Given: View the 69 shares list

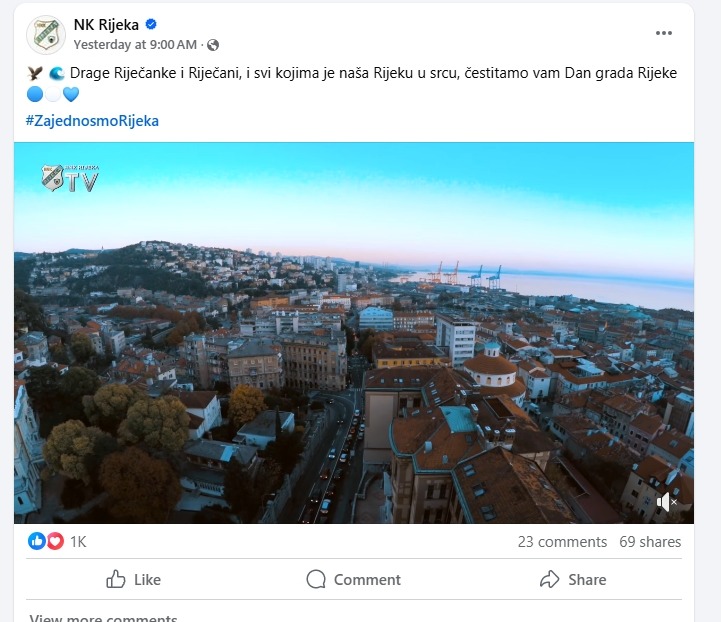Looking at the screenshot, I should coord(650,542).
